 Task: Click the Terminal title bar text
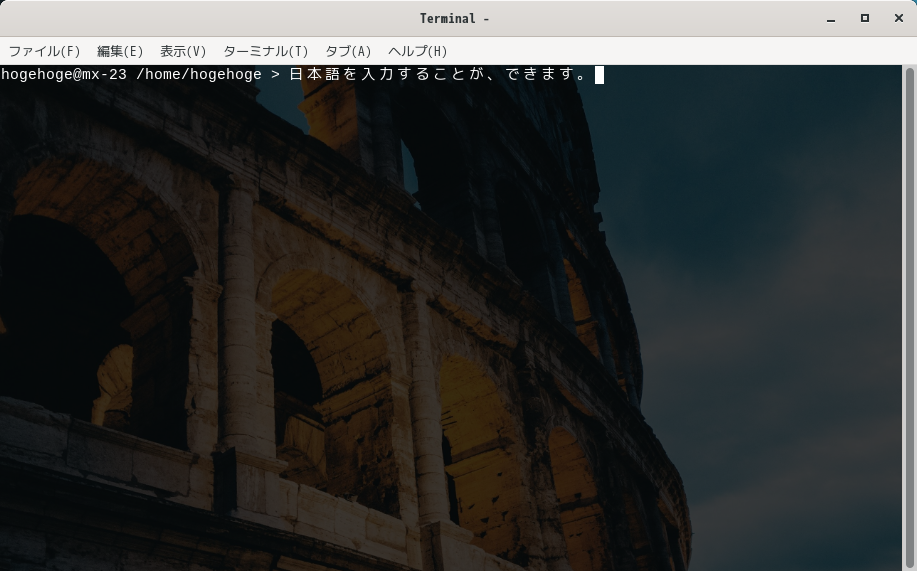(454, 19)
